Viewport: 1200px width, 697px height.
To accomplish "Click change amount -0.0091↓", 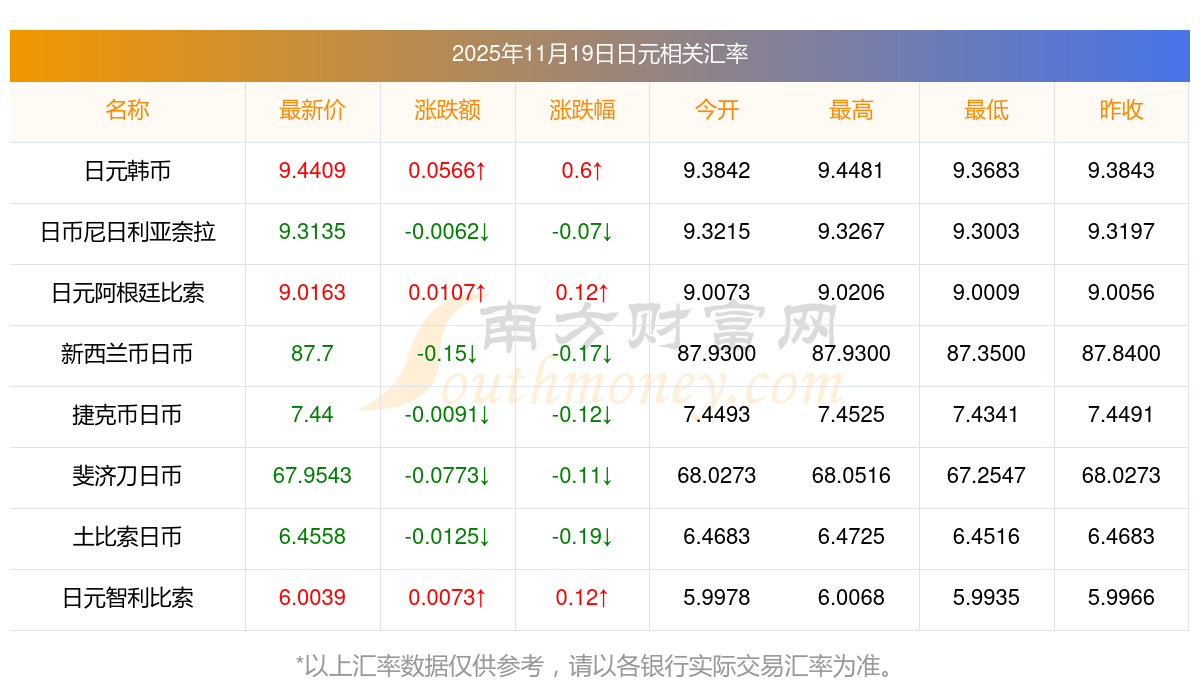I will (447, 415).
